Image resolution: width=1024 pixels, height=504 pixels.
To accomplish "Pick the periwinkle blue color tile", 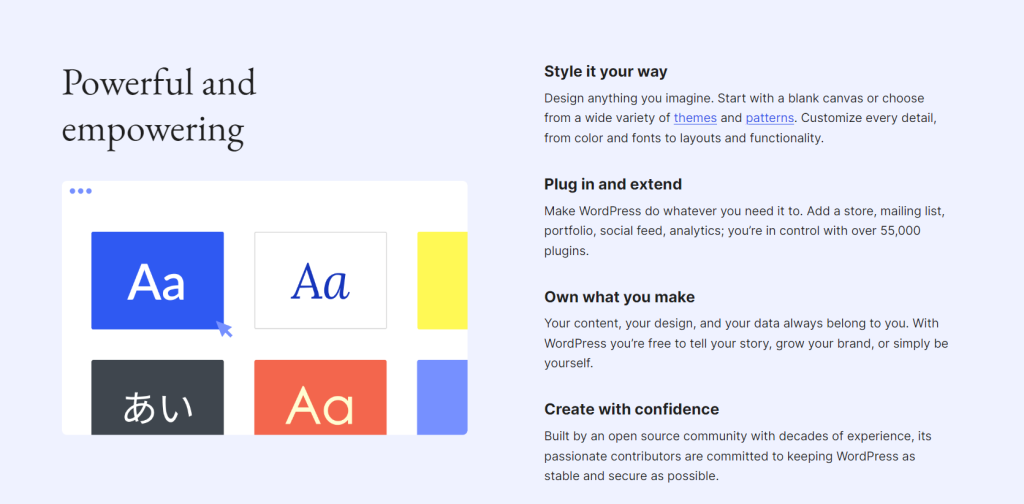I will 442,397.
